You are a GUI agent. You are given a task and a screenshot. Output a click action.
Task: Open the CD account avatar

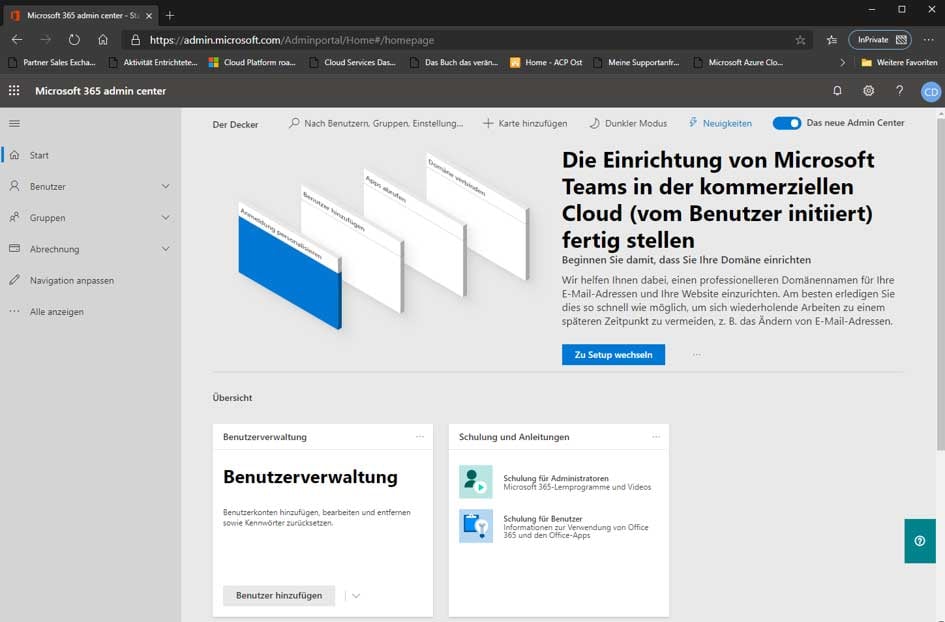pyautogui.click(x=931, y=92)
